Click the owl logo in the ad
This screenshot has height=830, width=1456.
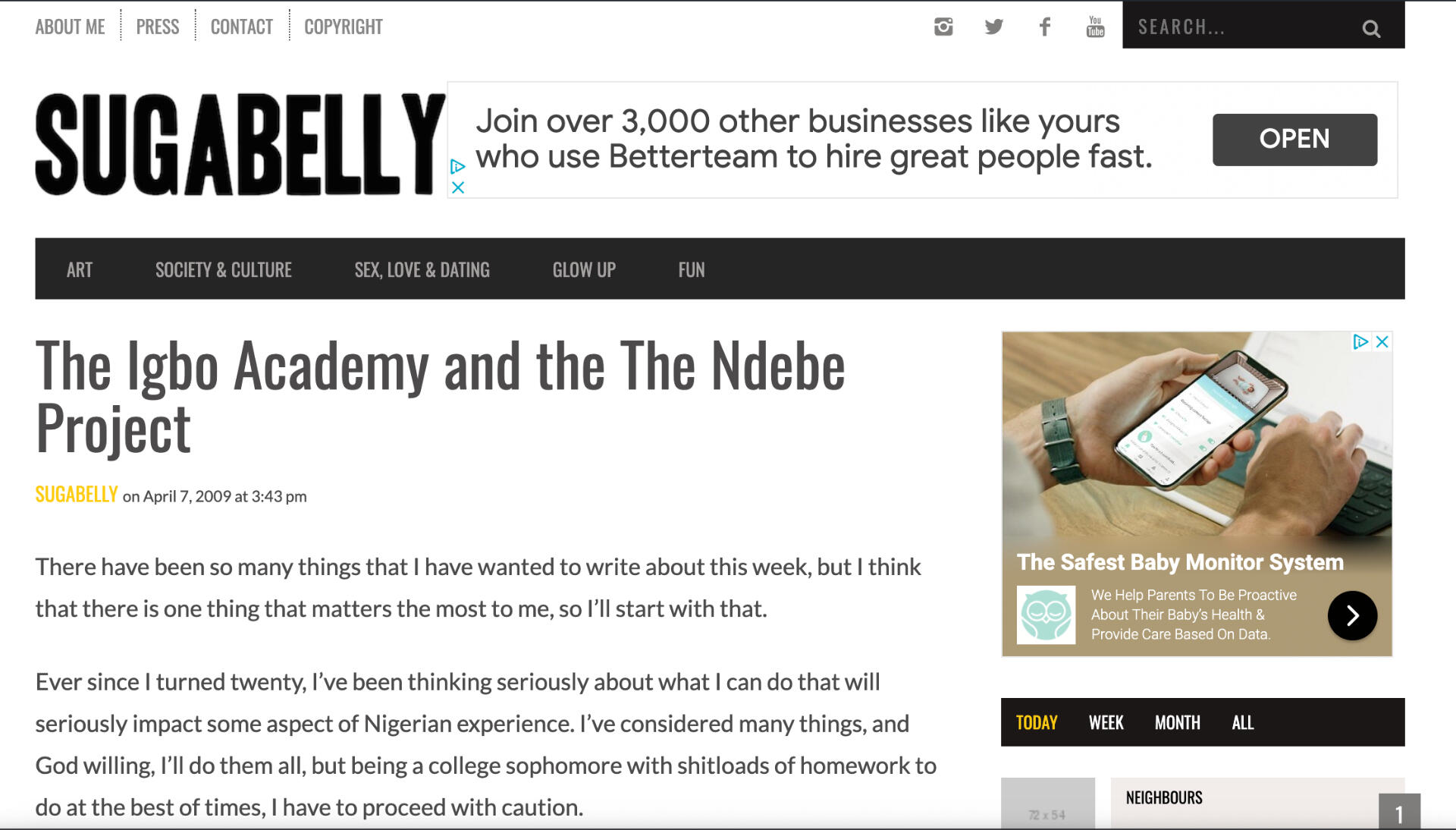pos(1046,615)
